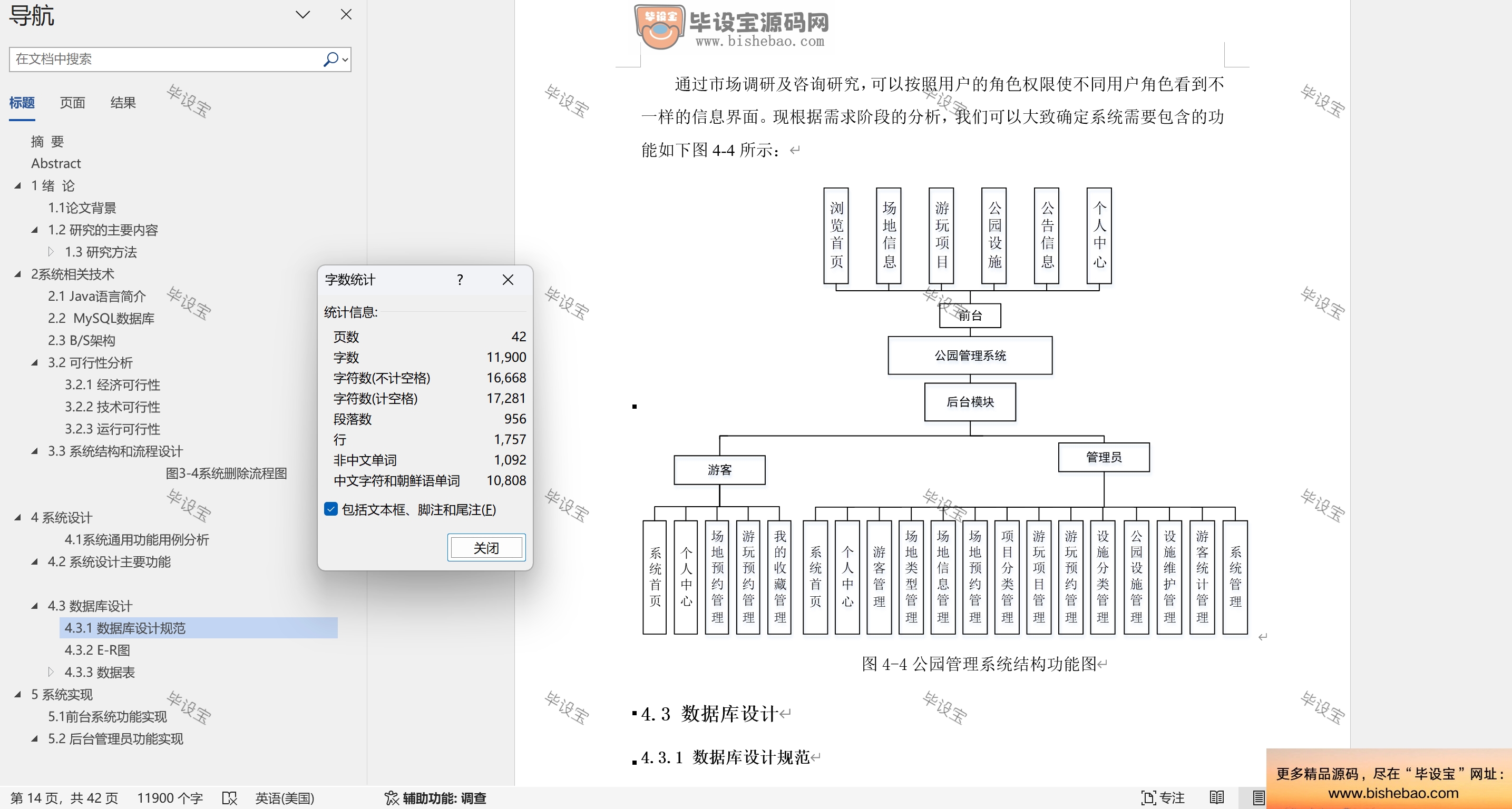
Task: Open accessibility checker from status bar
Action: click(x=435, y=798)
